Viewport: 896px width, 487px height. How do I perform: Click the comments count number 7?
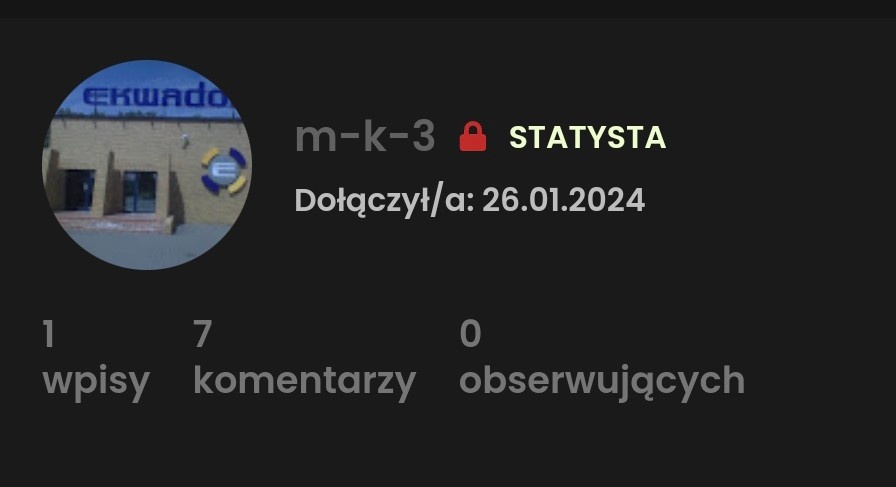(x=203, y=334)
